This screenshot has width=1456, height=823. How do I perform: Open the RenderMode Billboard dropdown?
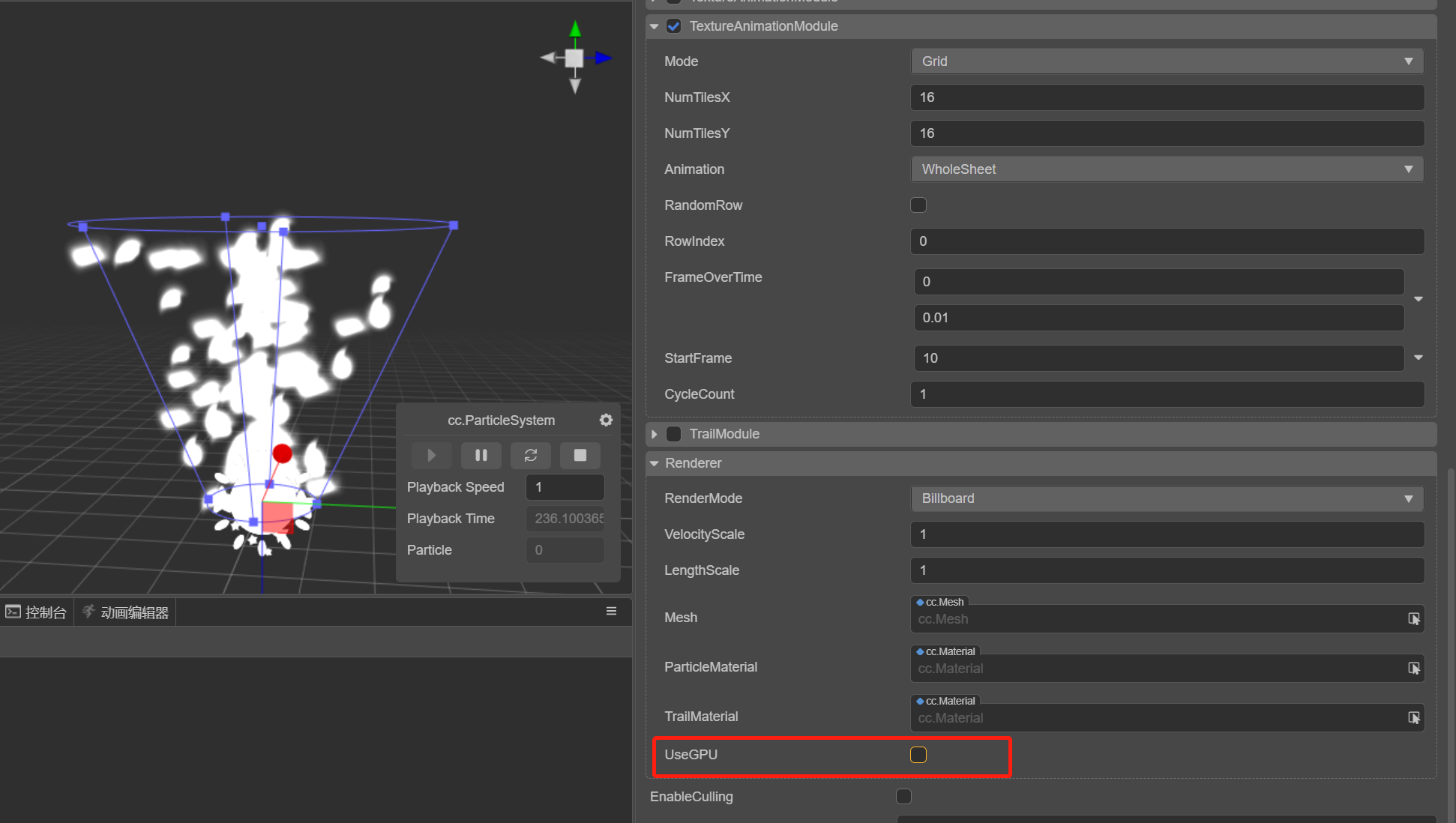tap(1167, 499)
